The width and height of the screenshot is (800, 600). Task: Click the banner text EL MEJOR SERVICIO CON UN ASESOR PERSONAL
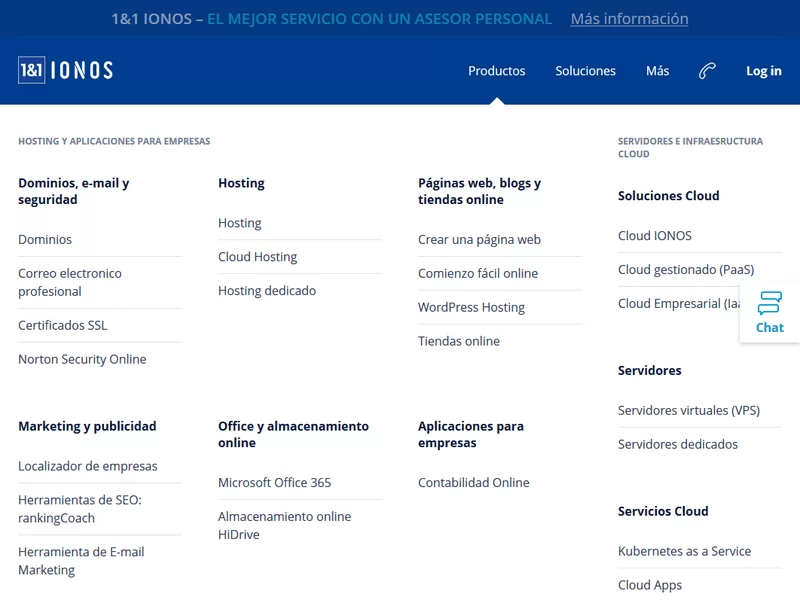pyautogui.click(x=379, y=19)
